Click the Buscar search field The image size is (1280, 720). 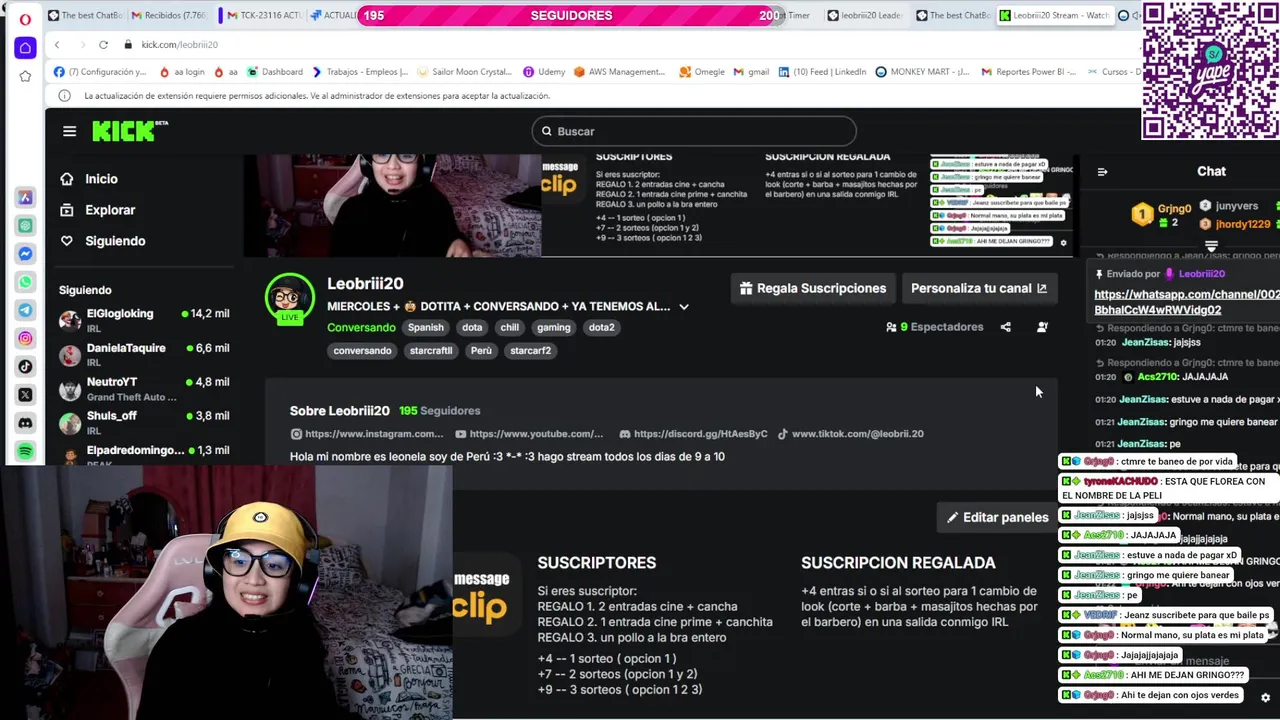pos(694,131)
